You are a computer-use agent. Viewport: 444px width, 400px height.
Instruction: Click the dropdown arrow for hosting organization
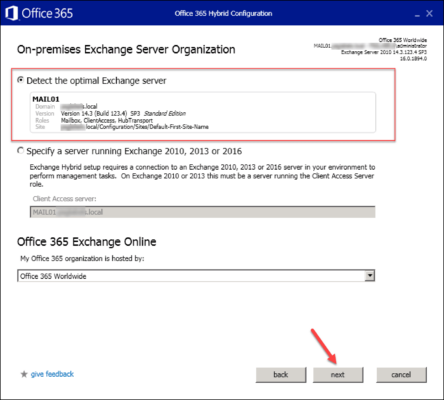click(x=370, y=276)
